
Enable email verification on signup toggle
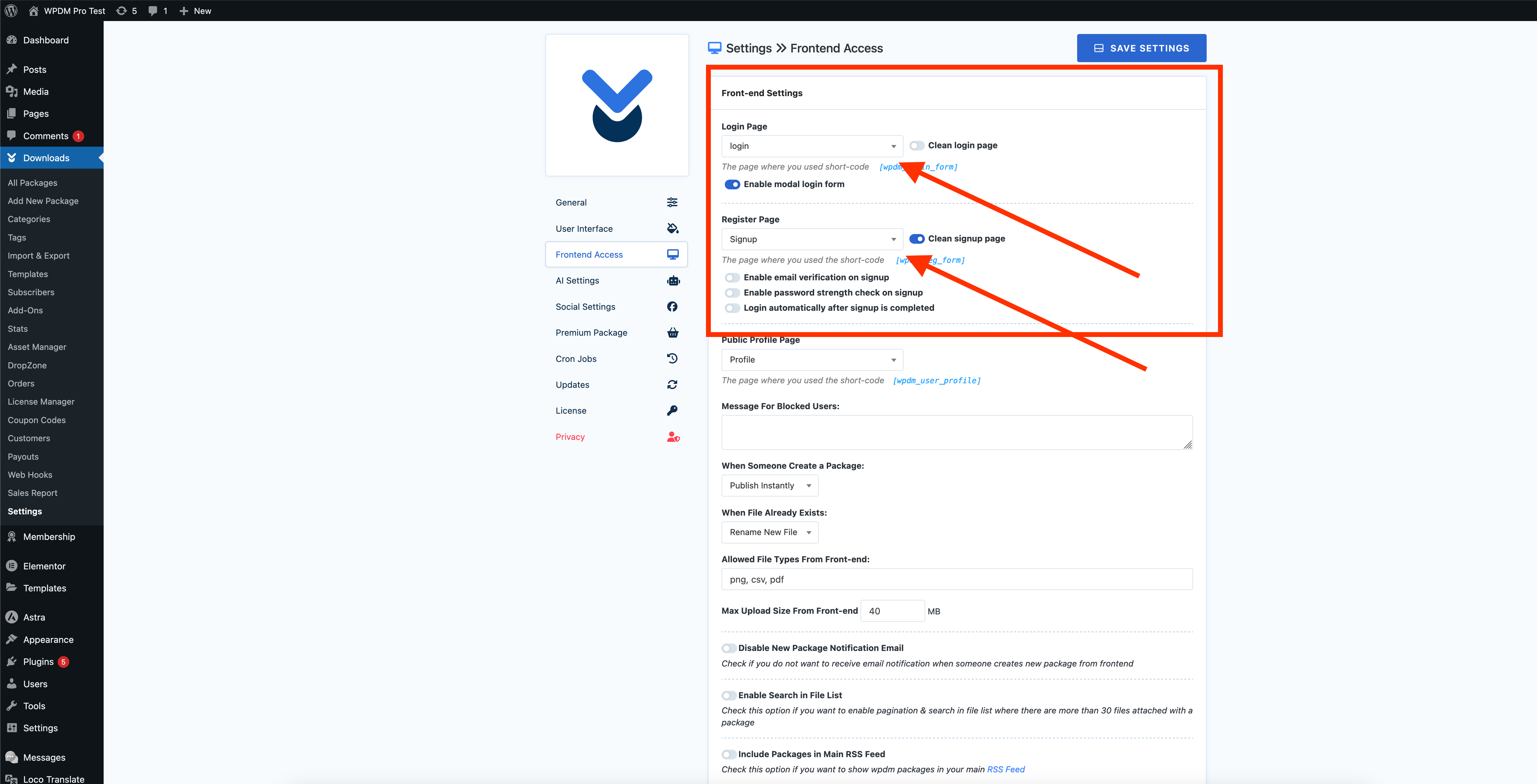click(732, 277)
